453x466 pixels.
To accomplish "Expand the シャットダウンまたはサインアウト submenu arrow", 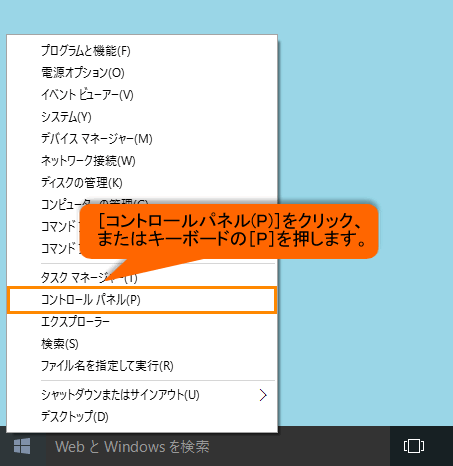I will coord(263,395).
